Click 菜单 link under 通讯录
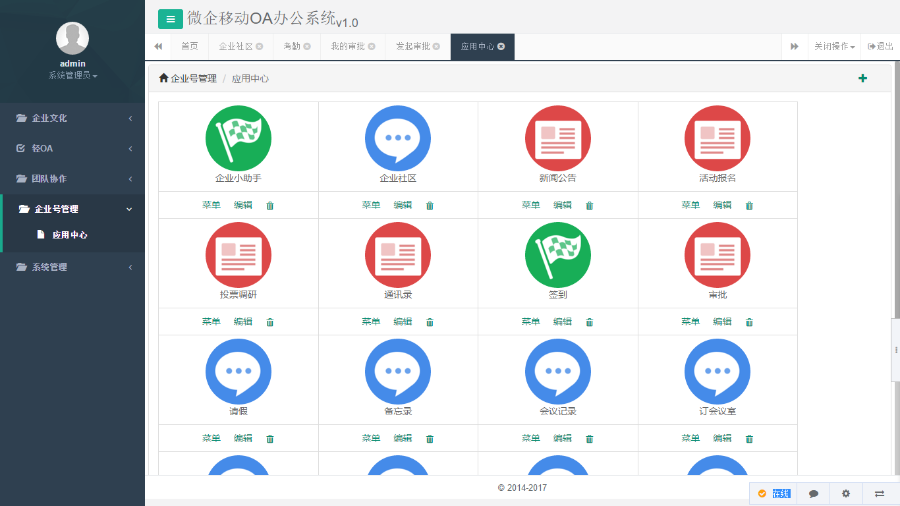 tap(371, 322)
